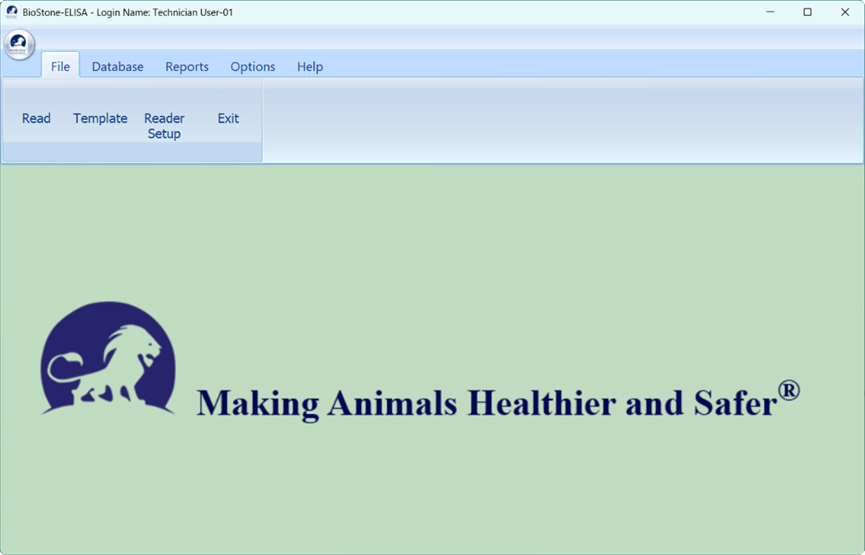Minimize the BioStone-ELISA window
Screen dimensions: 865x555
771,12
